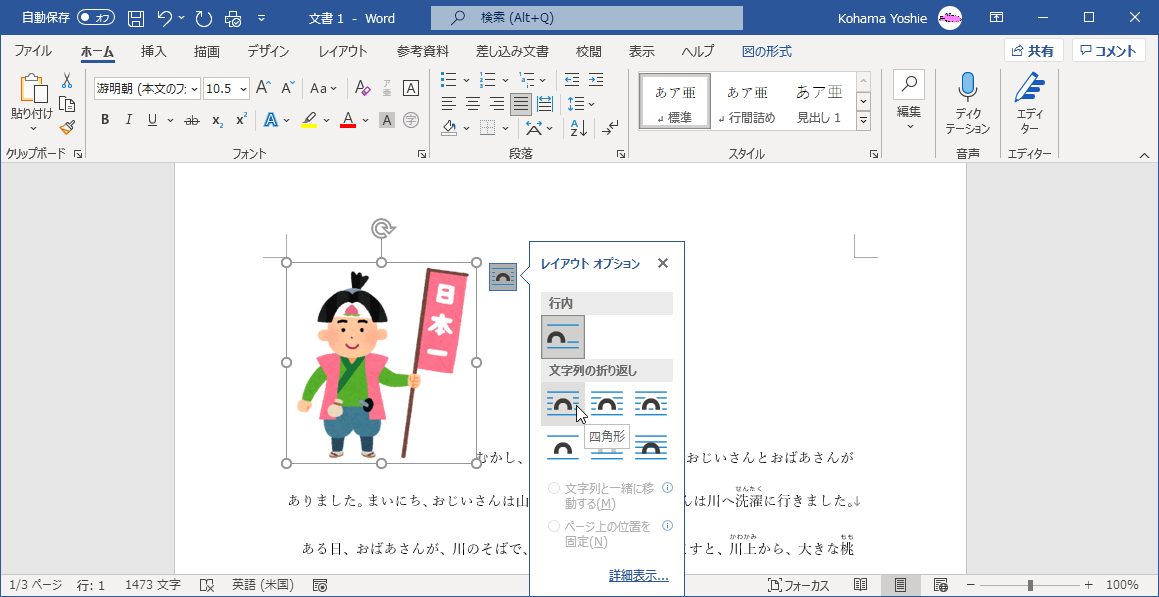Sort with the A-Z sort icon
Viewport: 1159px width, 597px height.
(578, 128)
